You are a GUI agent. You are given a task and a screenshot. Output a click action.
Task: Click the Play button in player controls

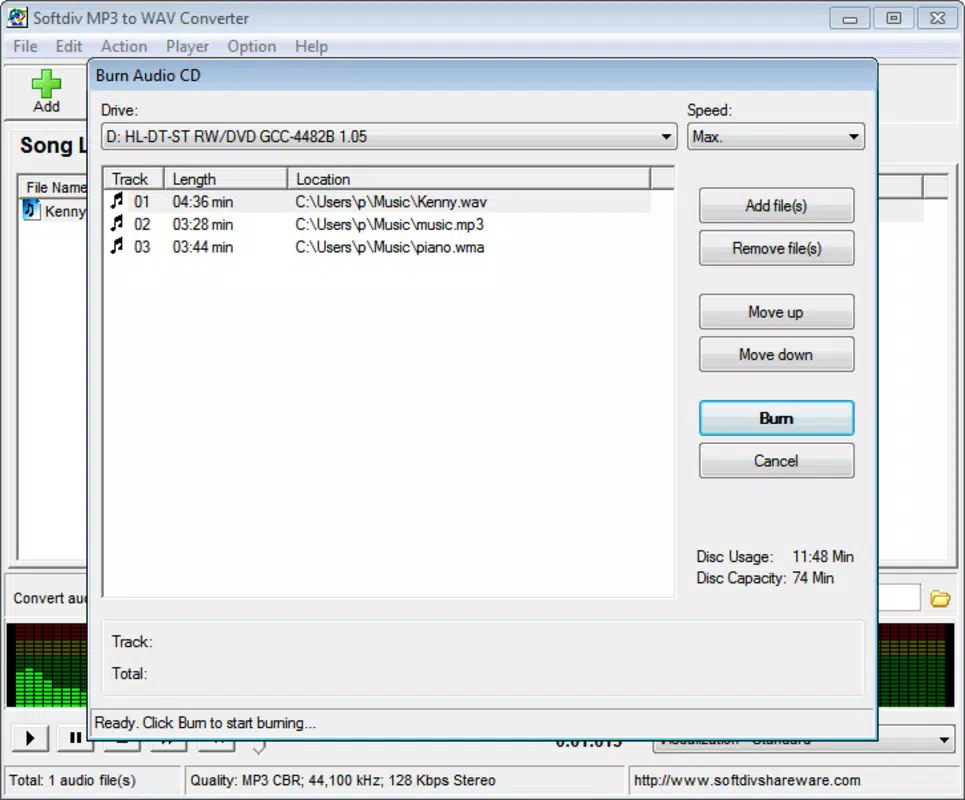[x=30, y=737]
